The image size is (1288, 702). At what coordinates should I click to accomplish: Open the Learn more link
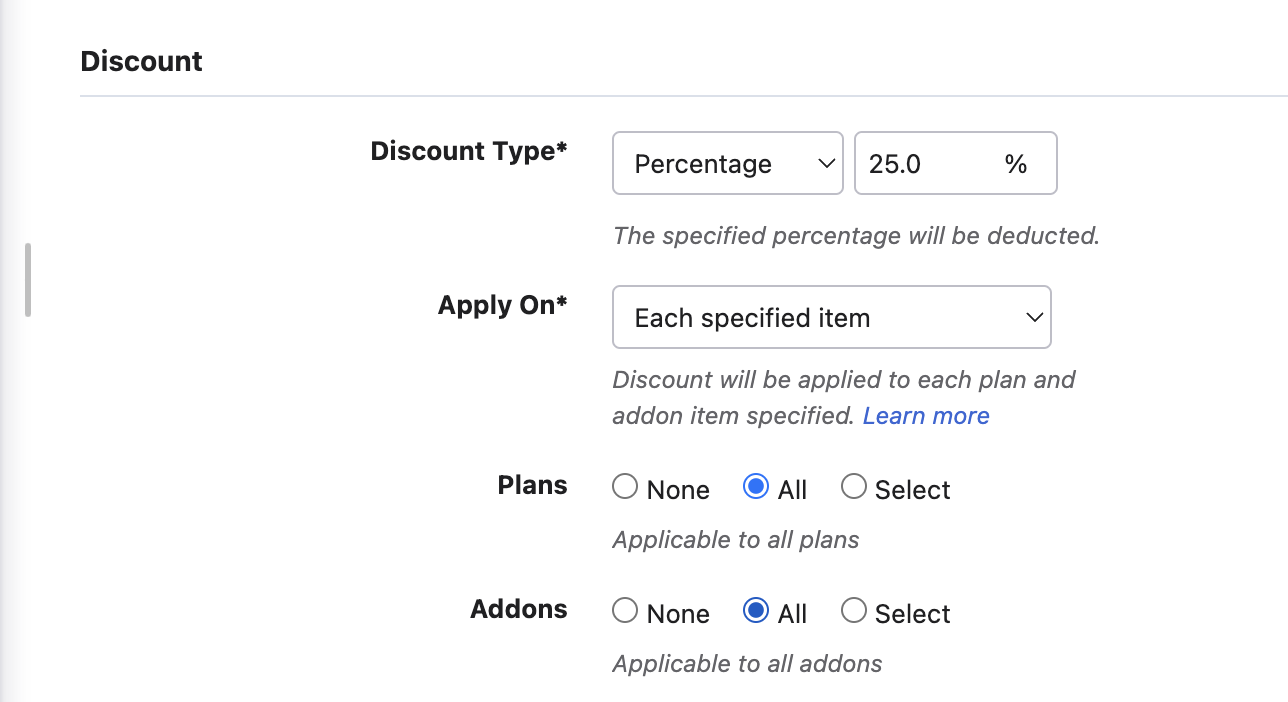(x=926, y=416)
